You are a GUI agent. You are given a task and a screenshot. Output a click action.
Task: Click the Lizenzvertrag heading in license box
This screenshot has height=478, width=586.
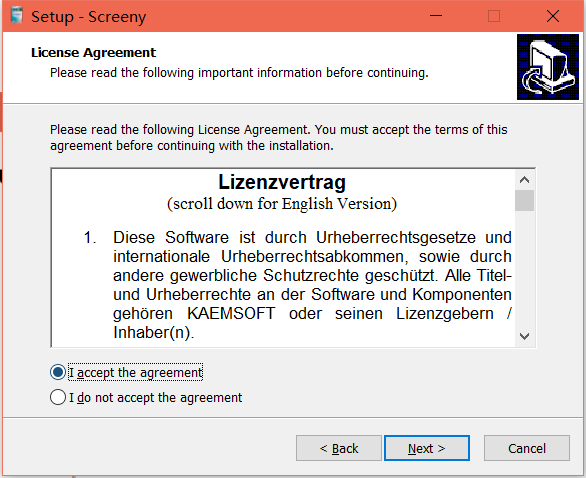click(x=282, y=182)
